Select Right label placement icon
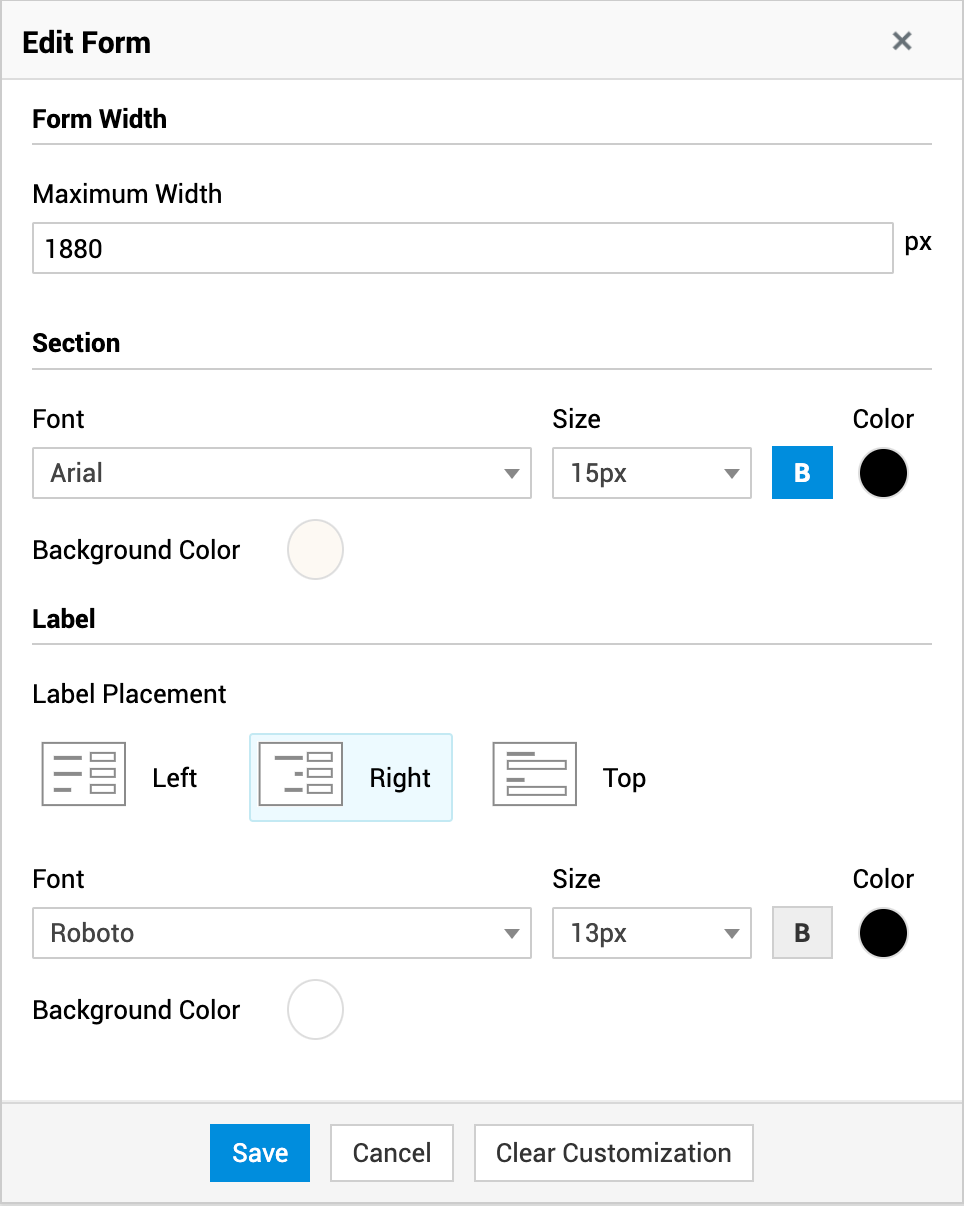Image resolution: width=964 pixels, height=1206 pixels. [x=301, y=775]
